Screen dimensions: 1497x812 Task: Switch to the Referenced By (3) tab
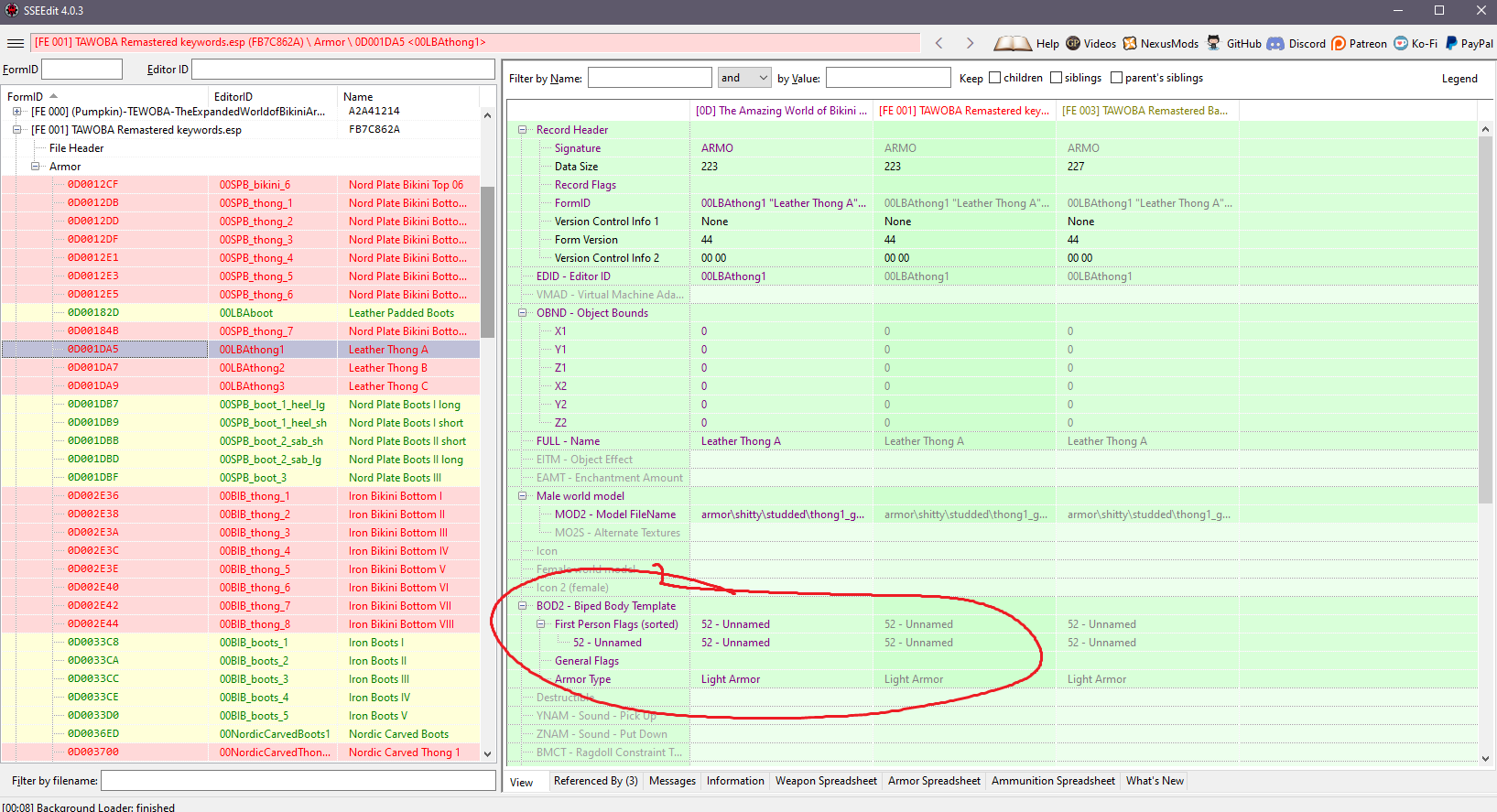coord(596,781)
